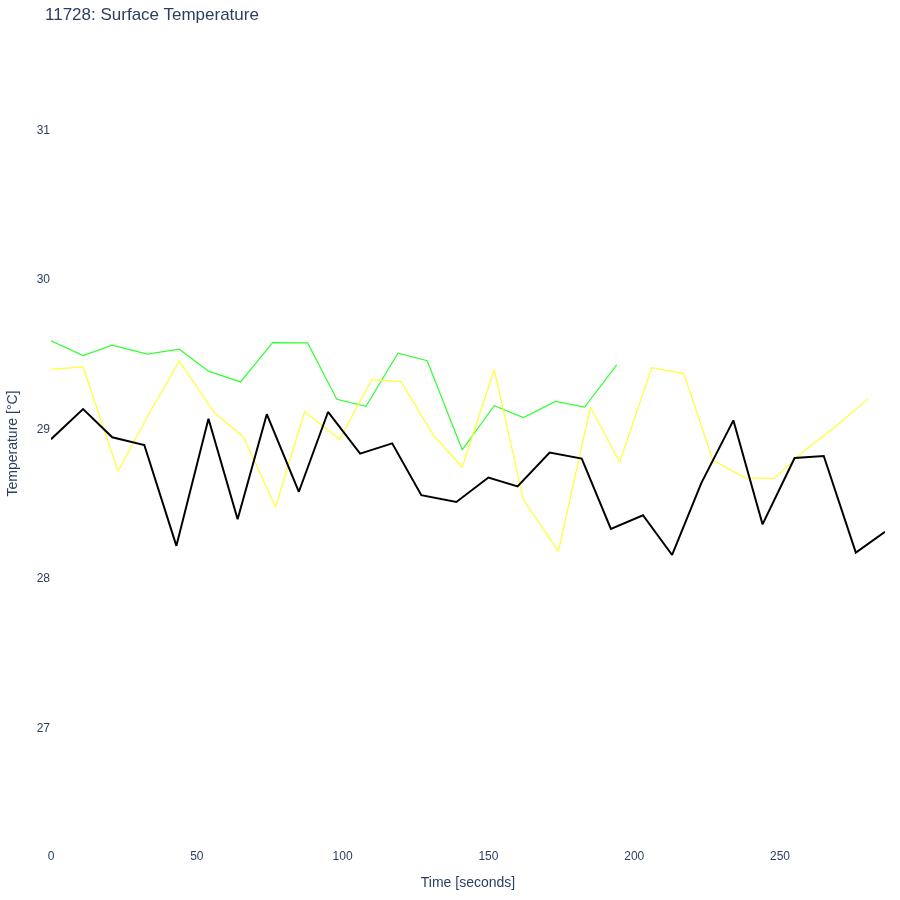Image resolution: width=900 pixels, height=900 pixels.
Task: Click the y-axis tick label 28
Action: coord(43,578)
